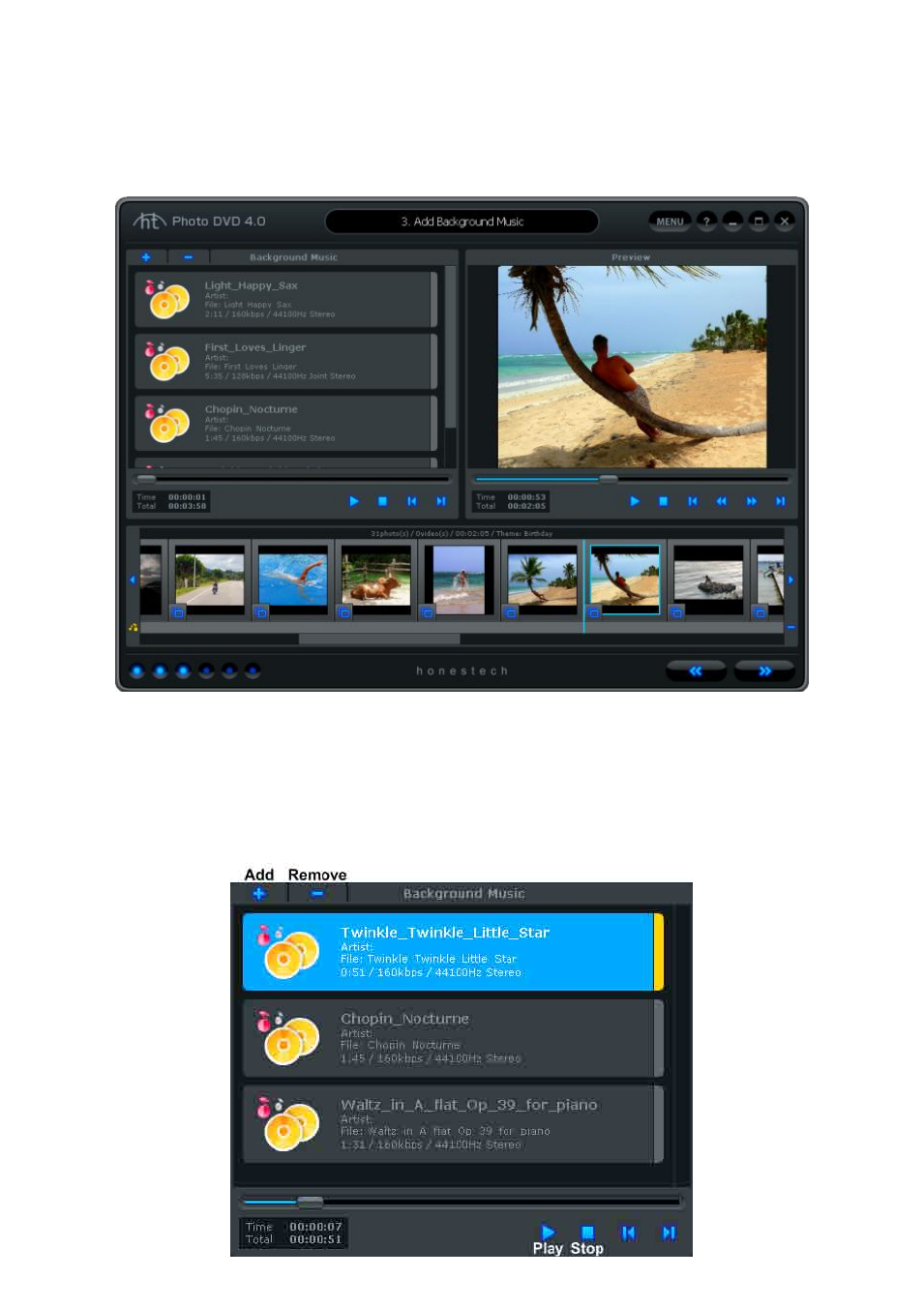Skip to the end of Preview playback
The width and height of the screenshot is (924, 1308).
coord(780,501)
